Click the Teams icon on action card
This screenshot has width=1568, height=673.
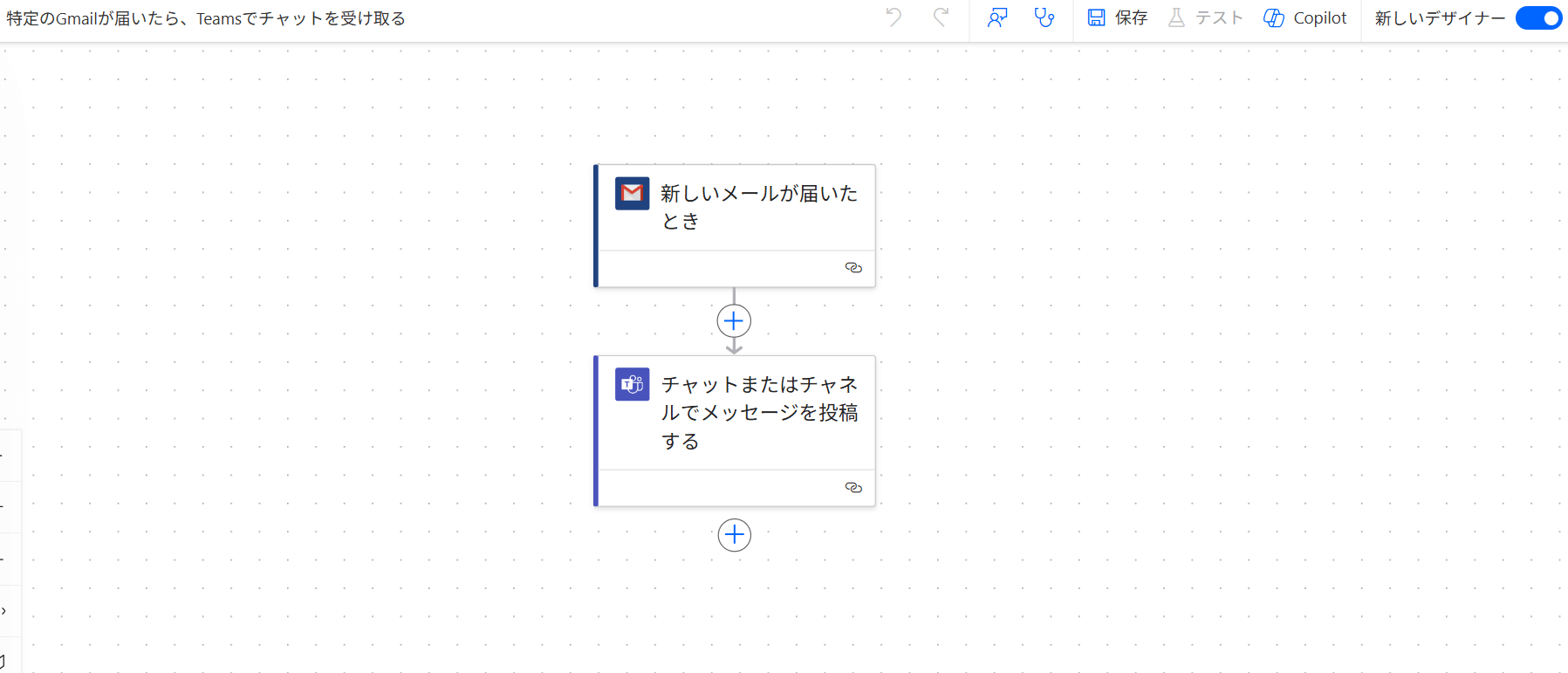coord(633,384)
